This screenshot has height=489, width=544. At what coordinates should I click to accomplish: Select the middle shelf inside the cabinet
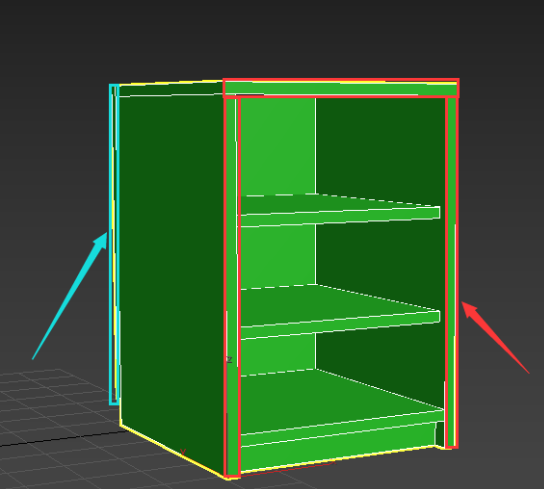pos(340,311)
